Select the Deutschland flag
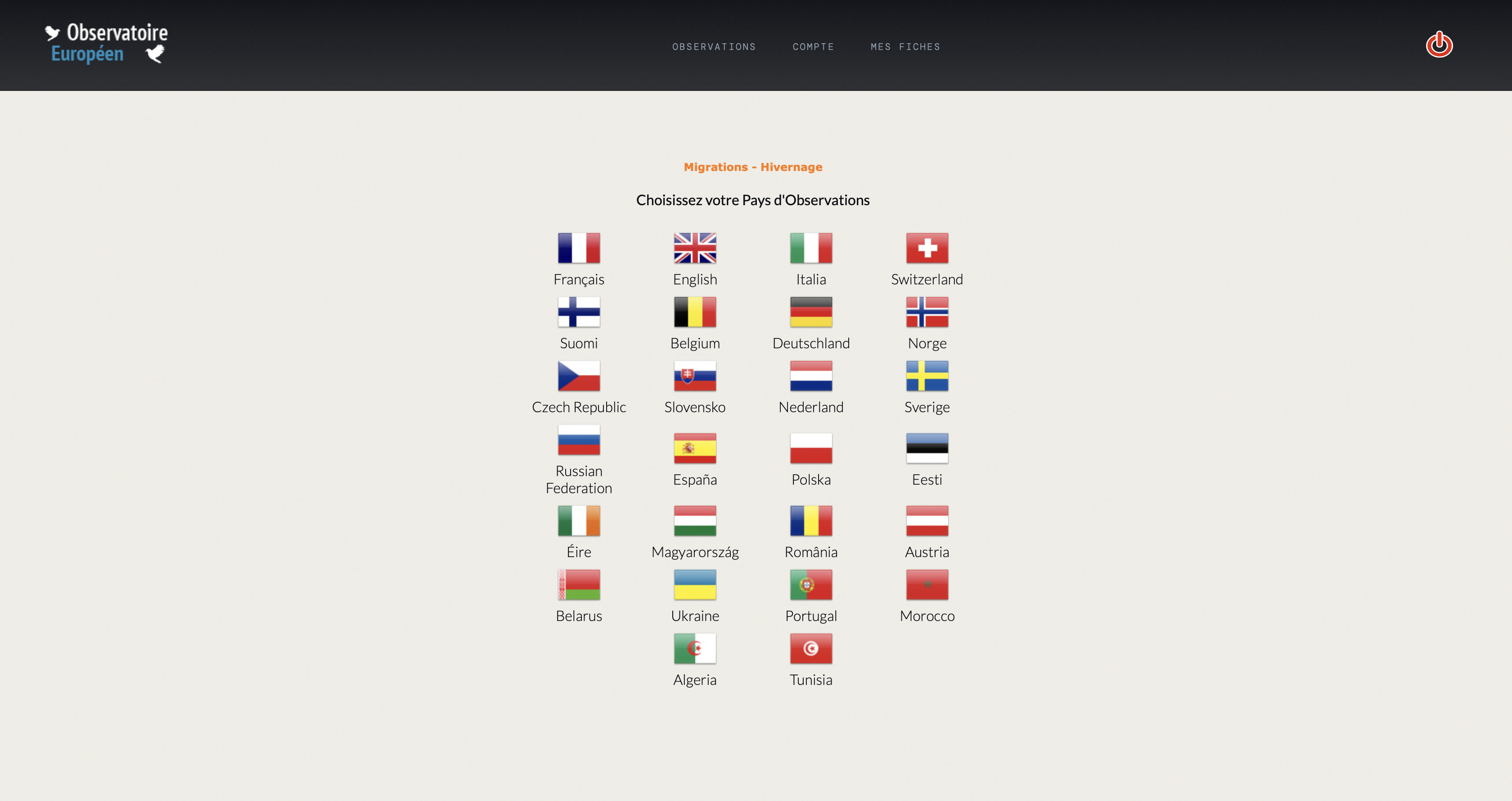This screenshot has height=801, width=1512. click(811, 311)
